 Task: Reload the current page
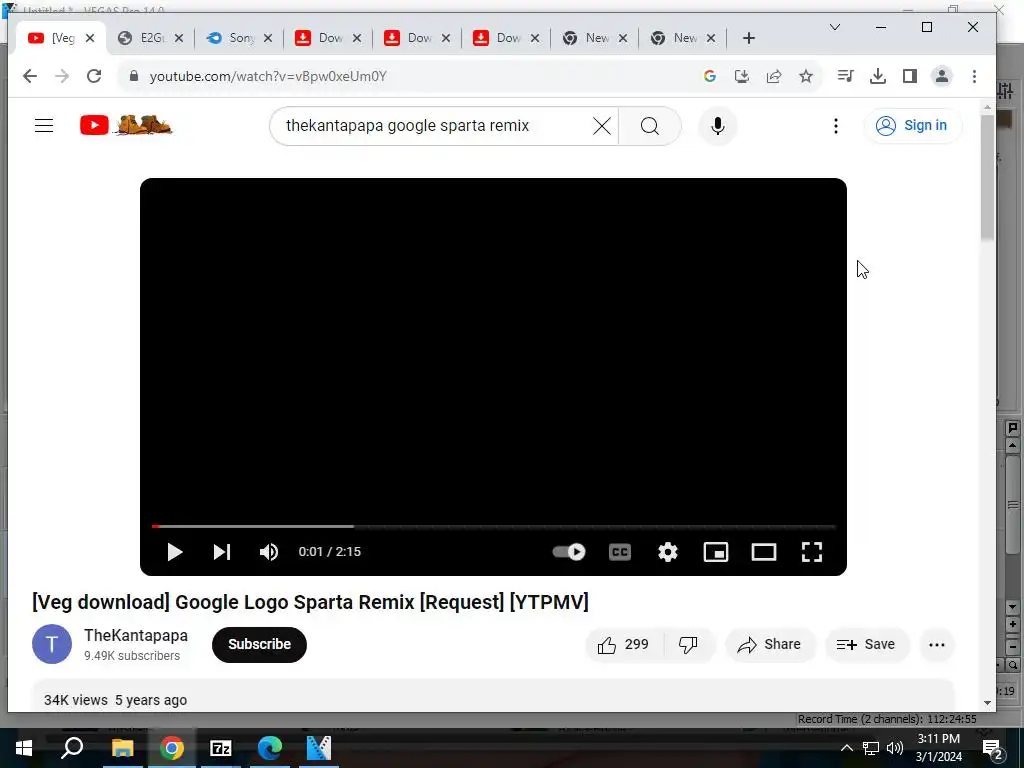tap(94, 76)
